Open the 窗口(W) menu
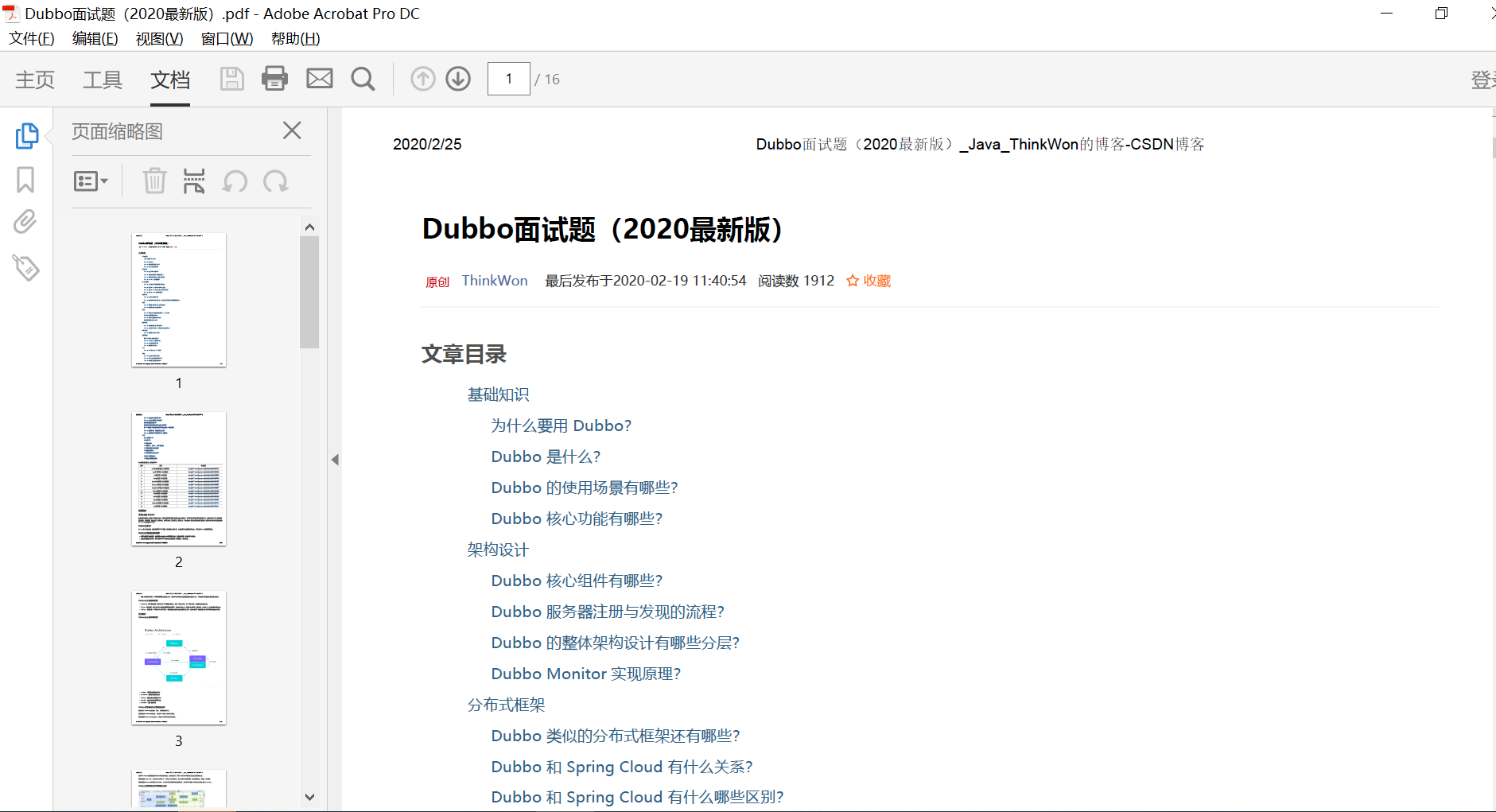 coord(227,38)
